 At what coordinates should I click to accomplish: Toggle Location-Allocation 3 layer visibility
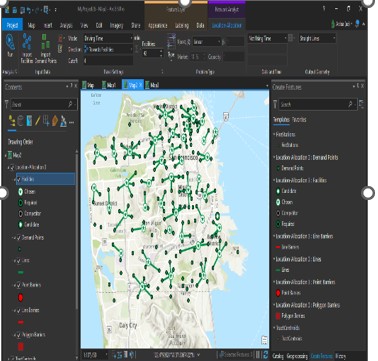(12, 167)
